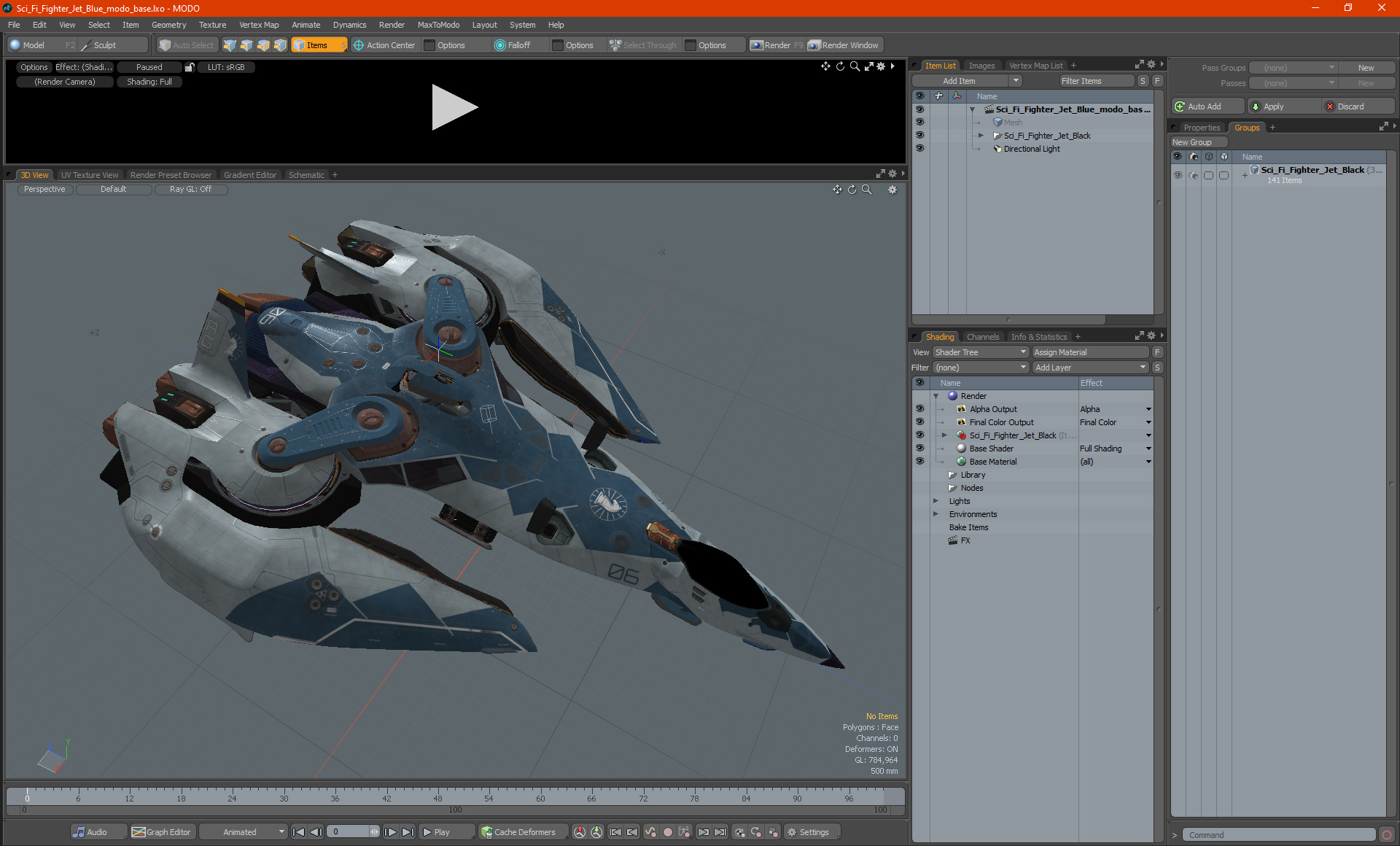This screenshot has height=846, width=1400.
Task: Toggle Options checkbox next to Action Center
Action: pos(430,45)
